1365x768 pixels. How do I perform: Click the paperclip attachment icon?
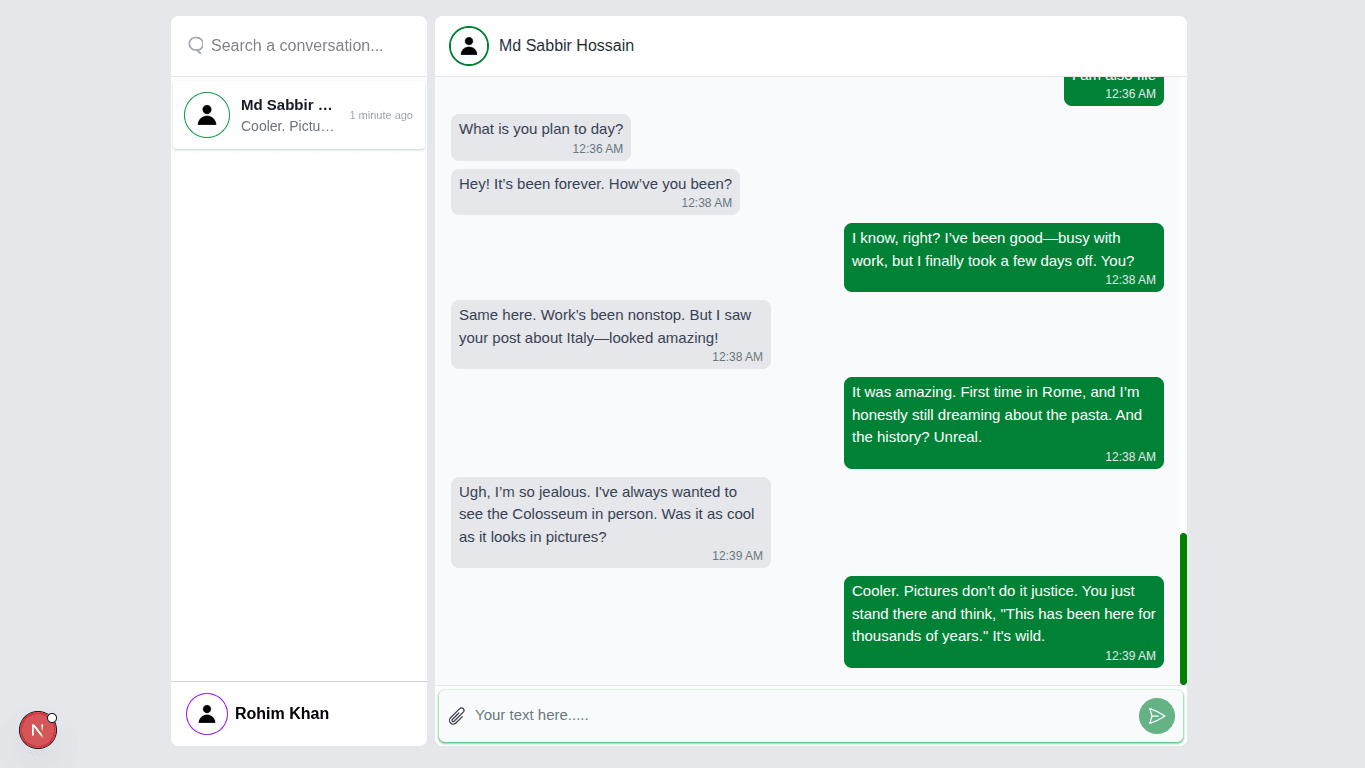click(x=457, y=716)
